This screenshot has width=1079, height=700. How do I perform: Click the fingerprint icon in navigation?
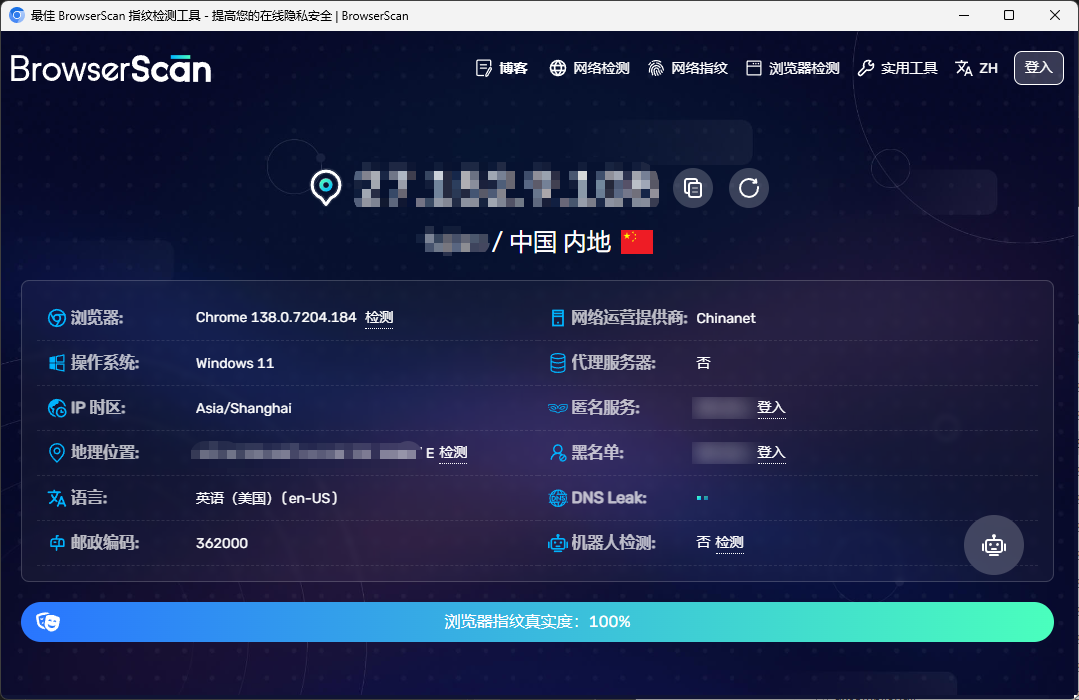click(x=656, y=68)
